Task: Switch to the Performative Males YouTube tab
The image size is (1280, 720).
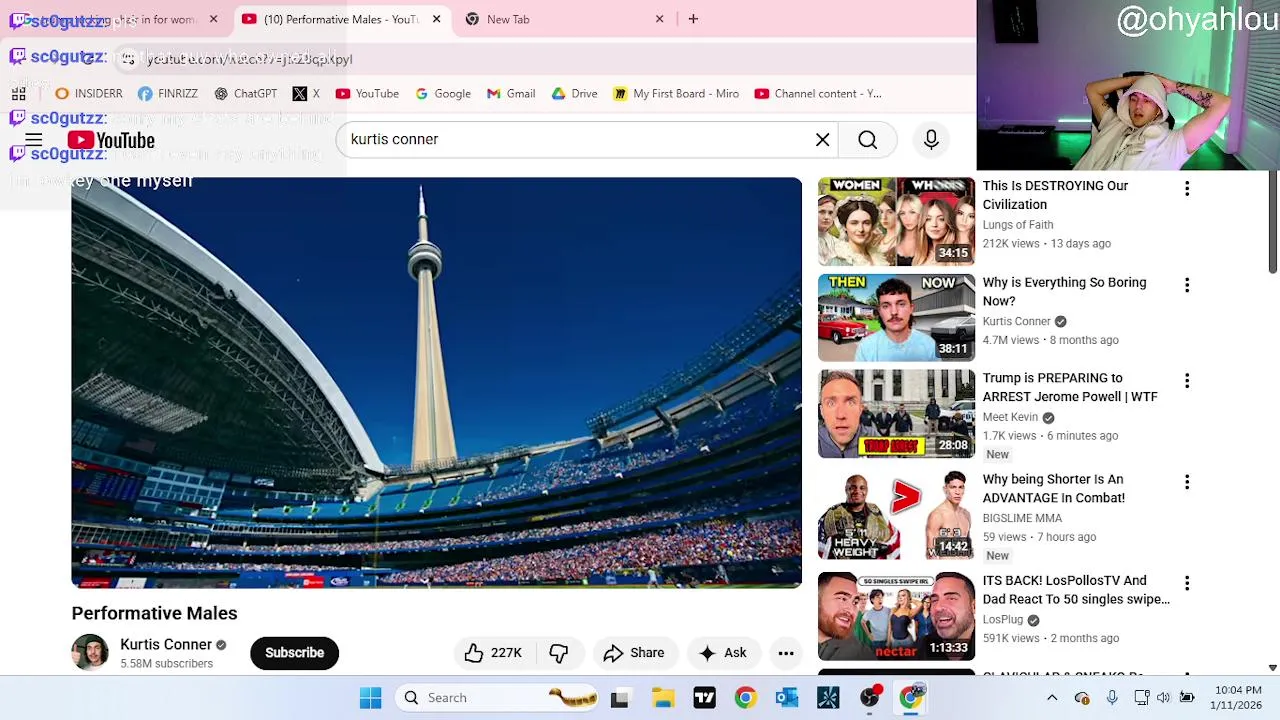Action: (340, 19)
